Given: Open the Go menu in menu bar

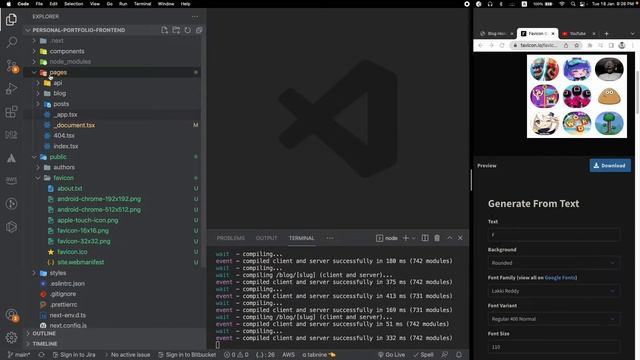Looking at the screenshot, I should point(109,4).
